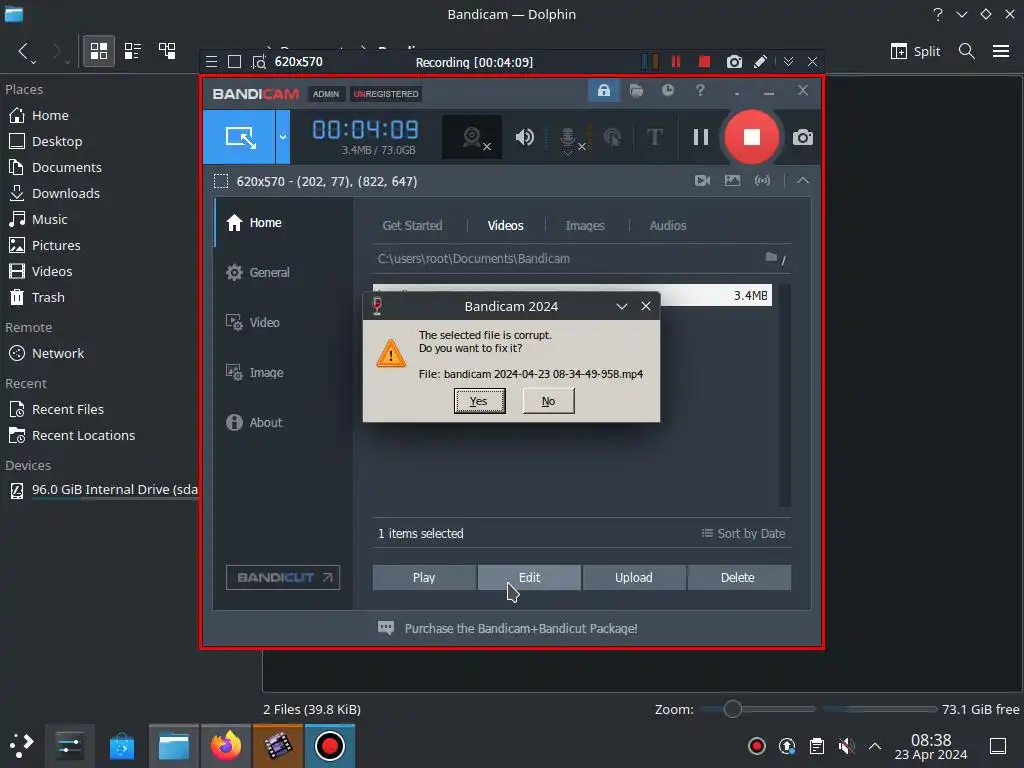The image size is (1024, 768).
Task: Click the Bandicam lock-on-top icon
Action: click(x=603, y=91)
